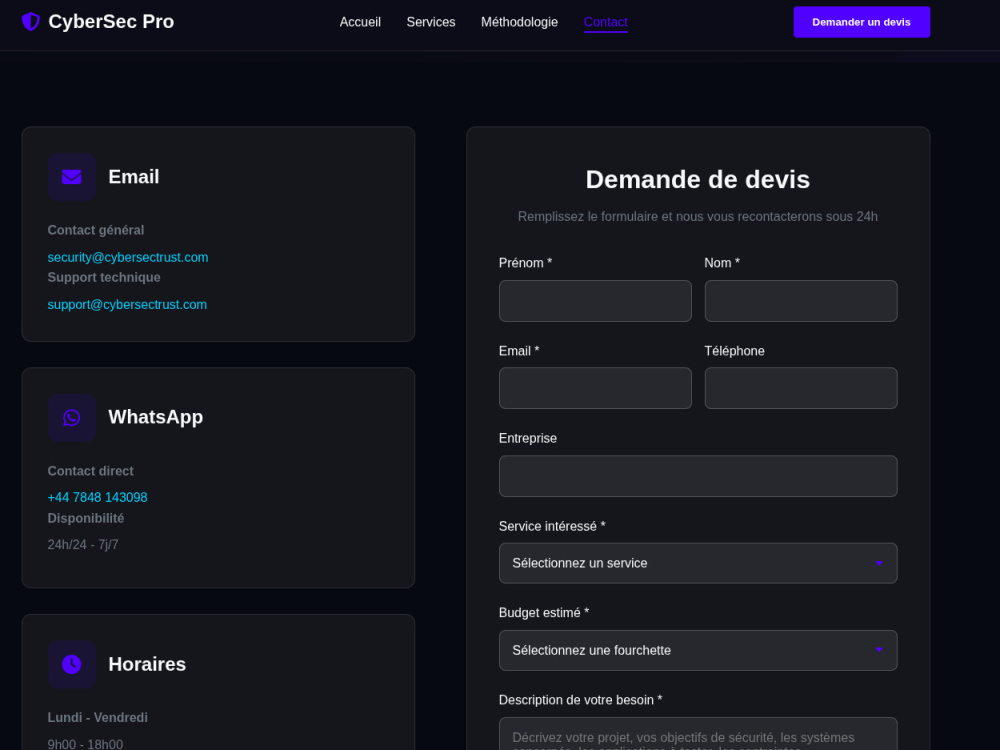Focus the Email form input field
This screenshot has width=1000, height=750.
[595, 388]
